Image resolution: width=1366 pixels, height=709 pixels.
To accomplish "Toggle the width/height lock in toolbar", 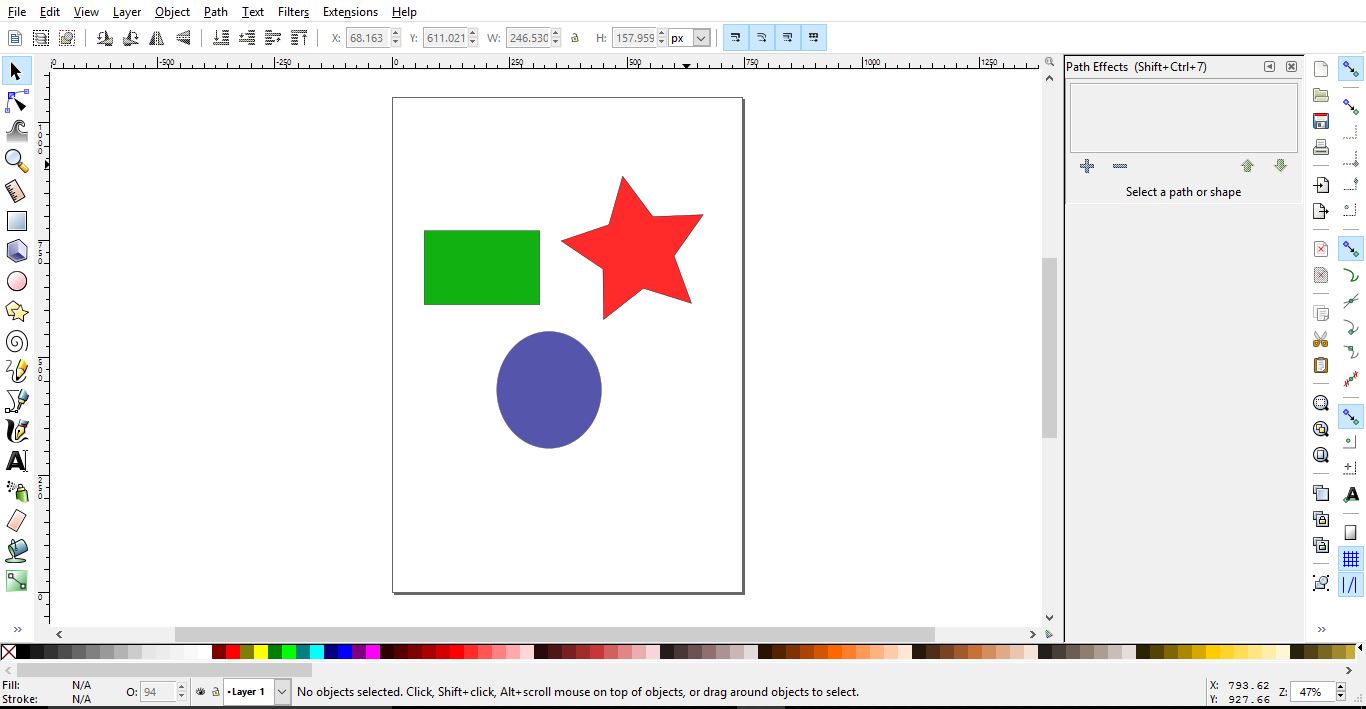I will pyautogui.click(x=575, y=37).
